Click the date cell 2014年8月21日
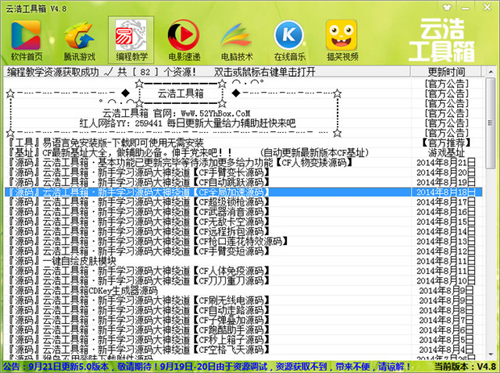 click(x=446, y=163)
